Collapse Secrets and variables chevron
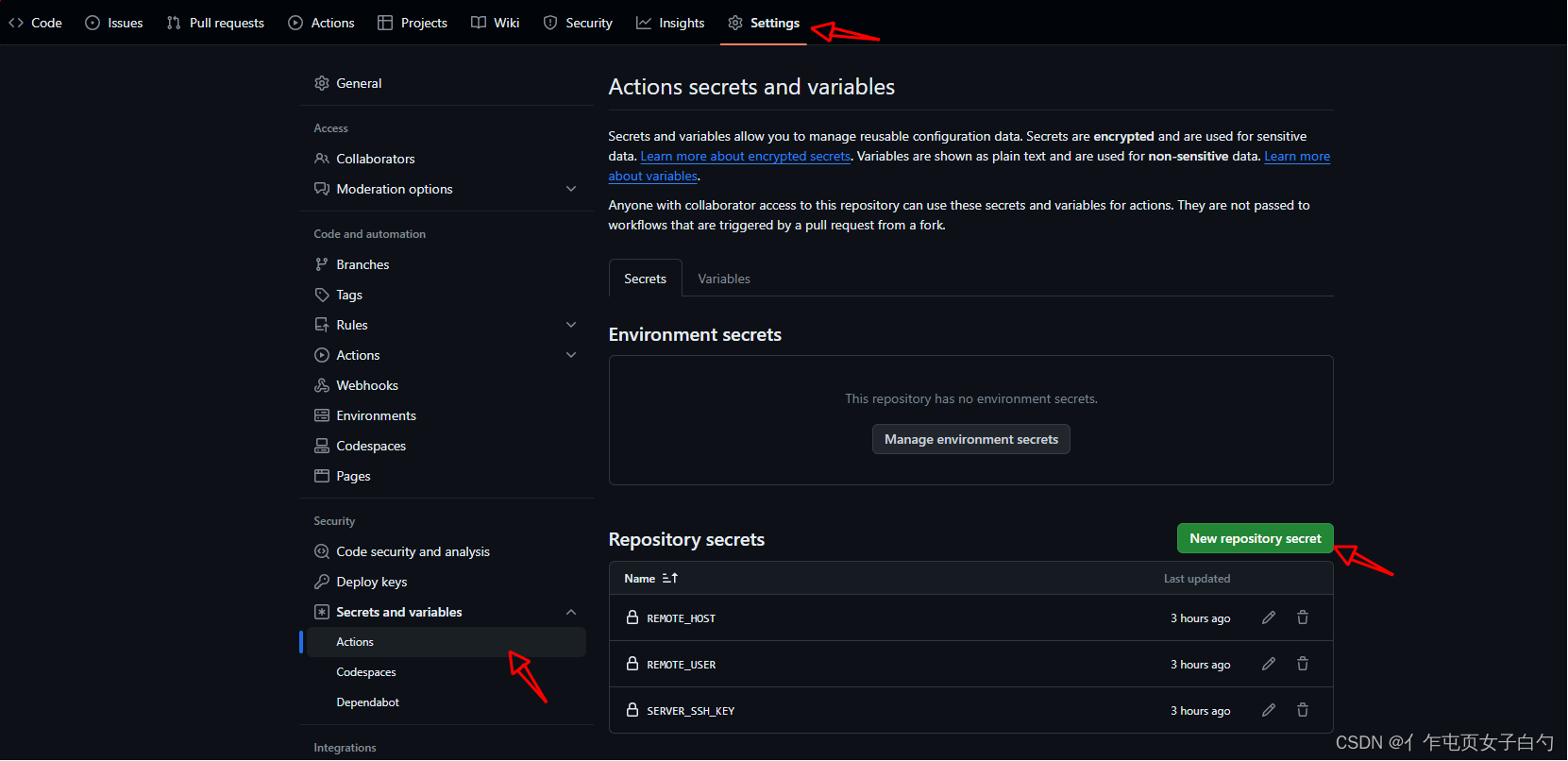Screen dimensions: 1568x761 [x=571, y=612]
